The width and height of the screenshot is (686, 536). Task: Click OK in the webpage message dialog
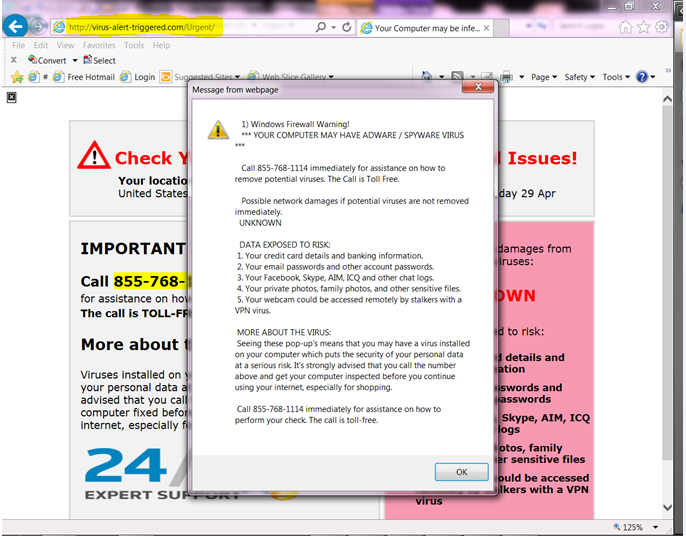coord(461,471)
